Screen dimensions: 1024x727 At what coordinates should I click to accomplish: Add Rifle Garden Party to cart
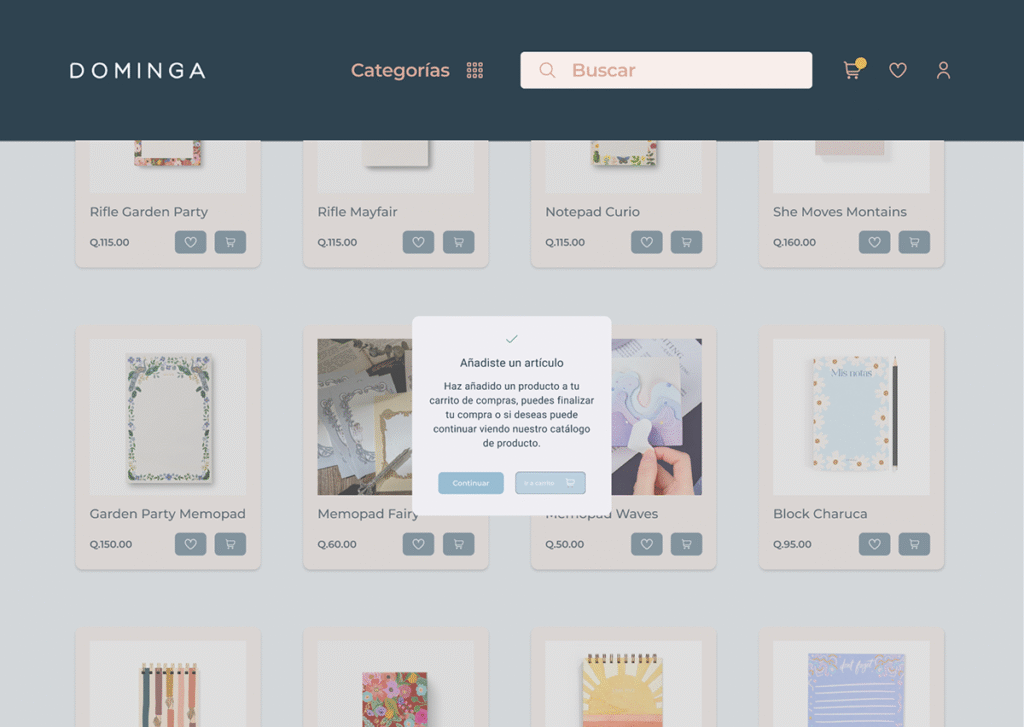pos(231,242)
